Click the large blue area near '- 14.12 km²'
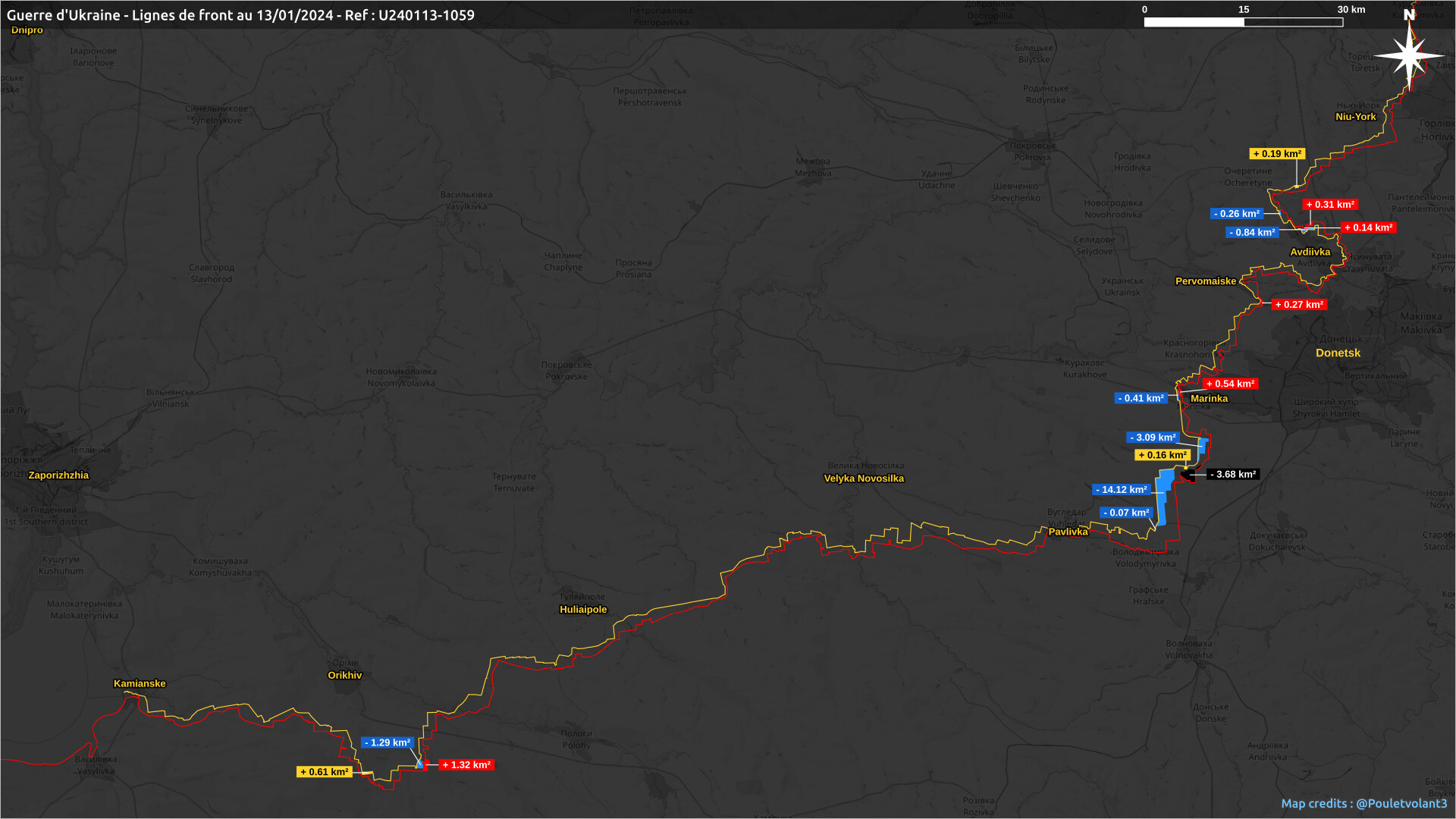 point(1163,497)
